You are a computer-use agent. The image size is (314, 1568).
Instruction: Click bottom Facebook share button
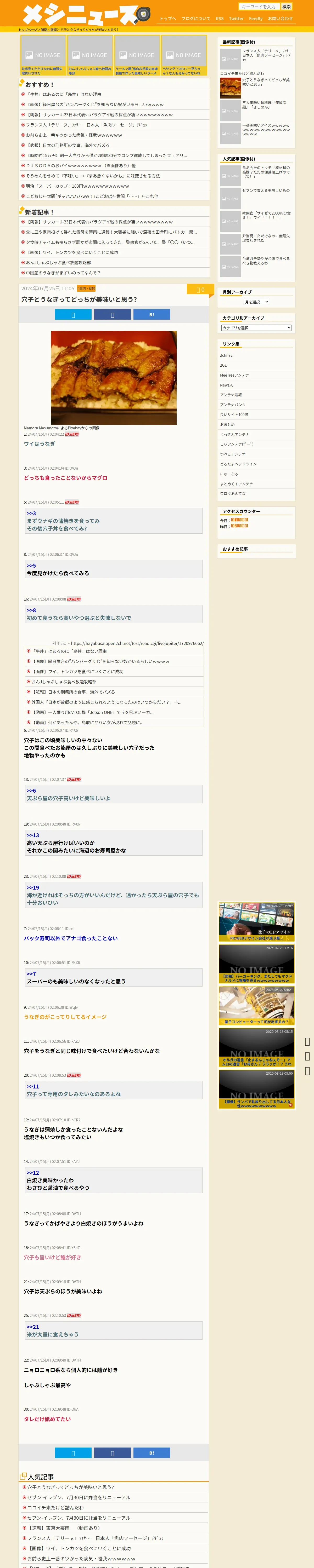112,1453
